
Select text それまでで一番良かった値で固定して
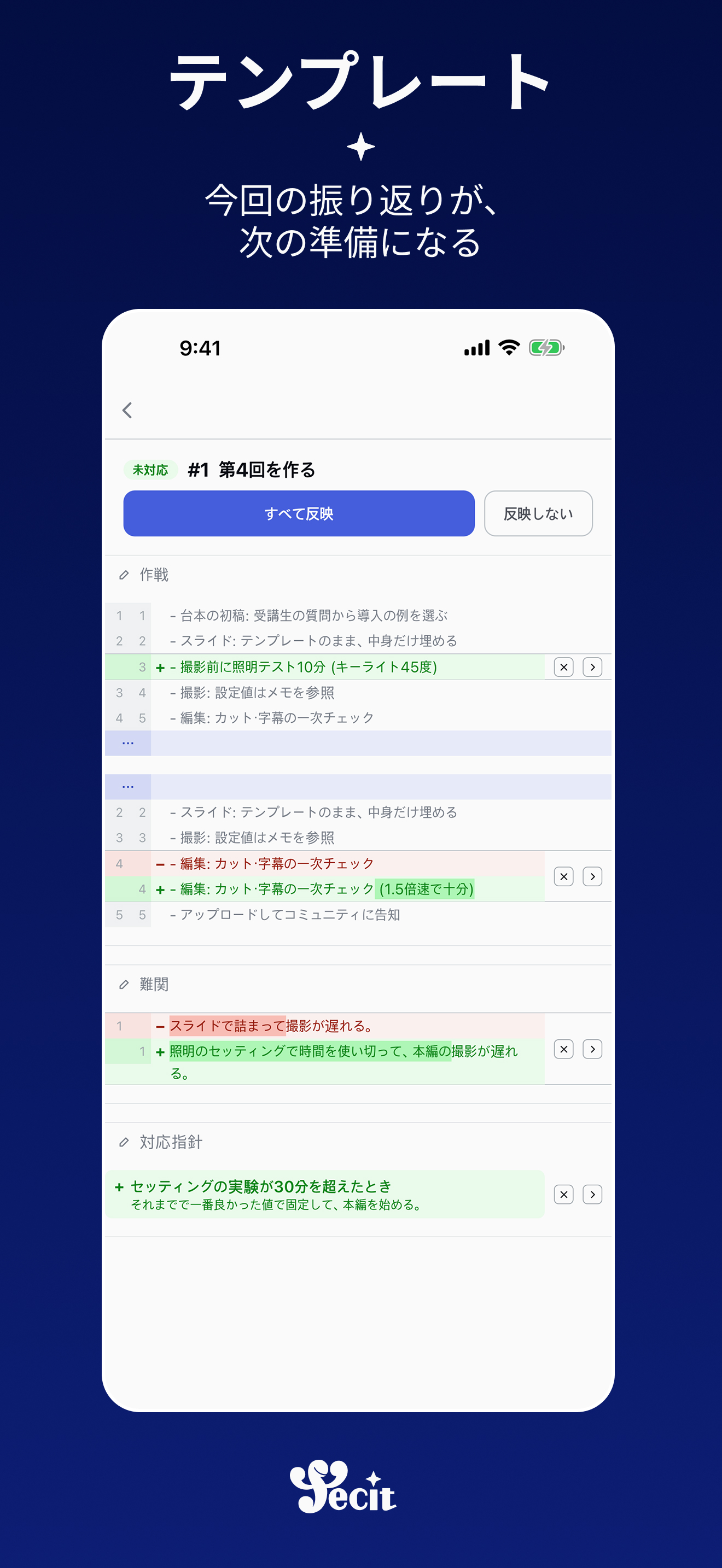pos(231,1205)
